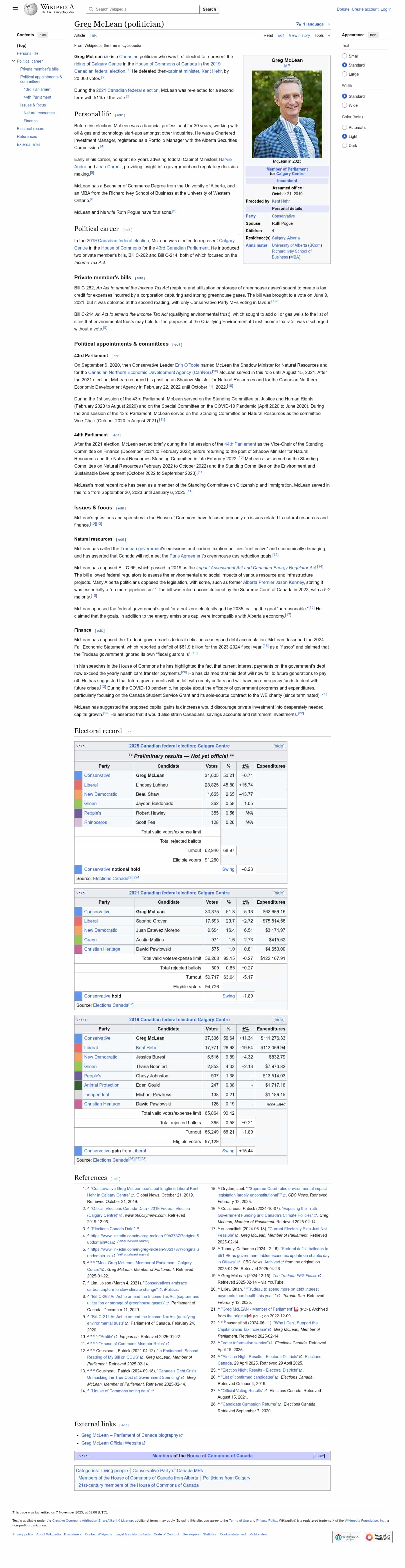Jump to Private member's bills in contents
This screenshot has height=1568, width=405.
pos(39,69)
